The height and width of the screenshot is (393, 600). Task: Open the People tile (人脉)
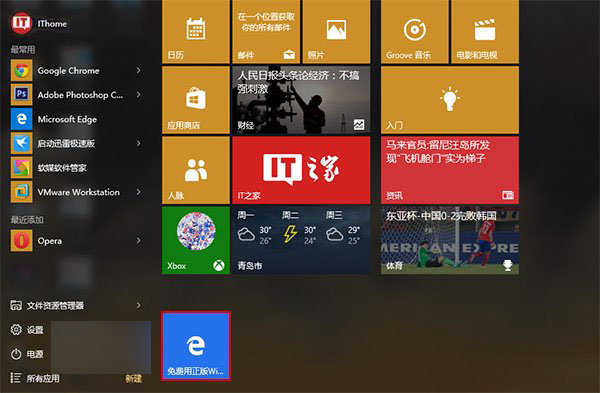(196, 170)
